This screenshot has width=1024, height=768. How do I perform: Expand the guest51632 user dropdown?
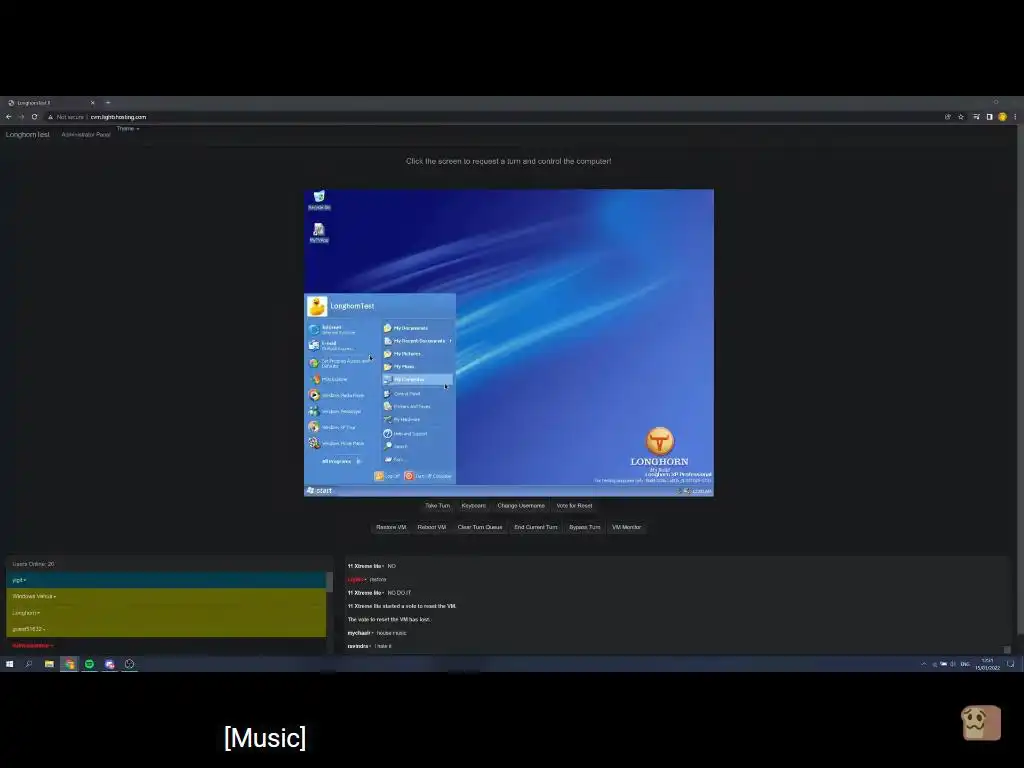pyautogui.click(x=29, y=629)
